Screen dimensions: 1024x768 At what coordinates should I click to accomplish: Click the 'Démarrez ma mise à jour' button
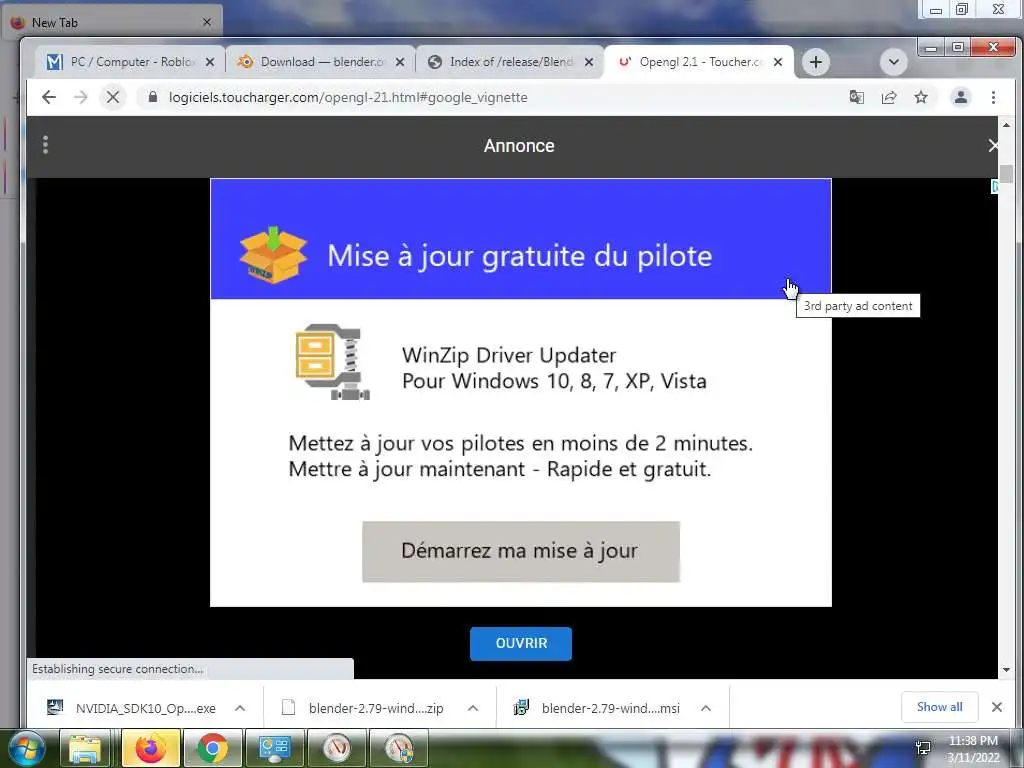click(x=520, y=551)
